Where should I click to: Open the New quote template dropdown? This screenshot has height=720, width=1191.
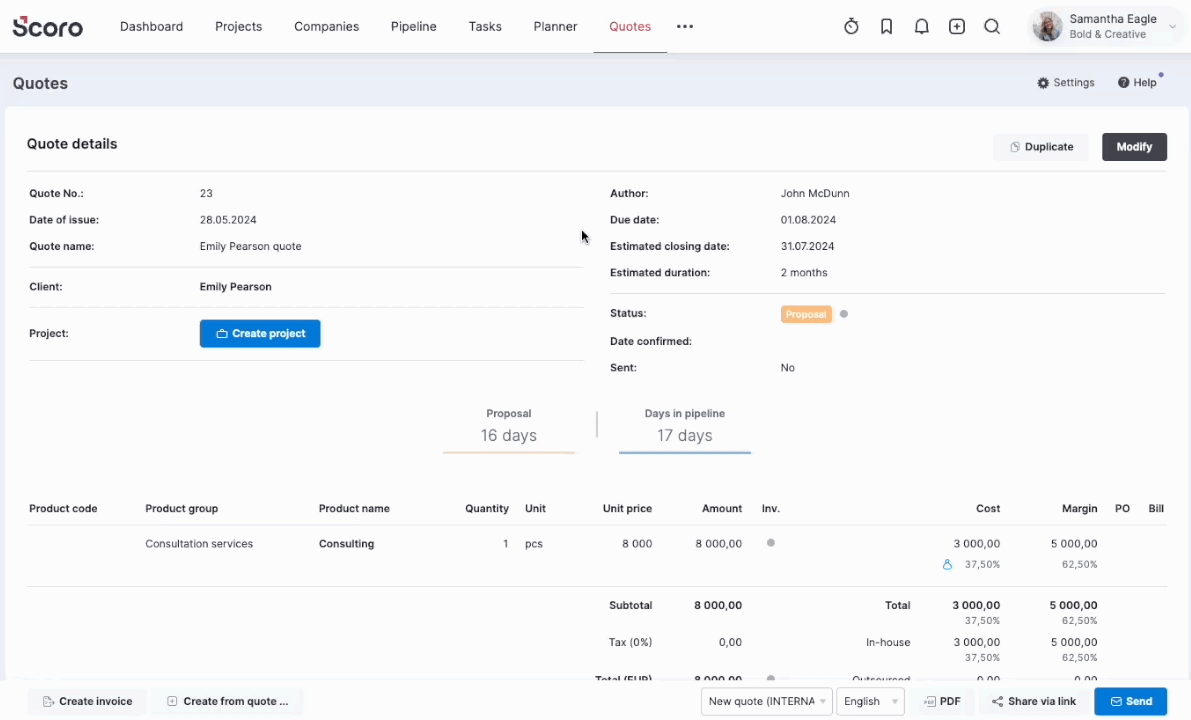[766, 701]
